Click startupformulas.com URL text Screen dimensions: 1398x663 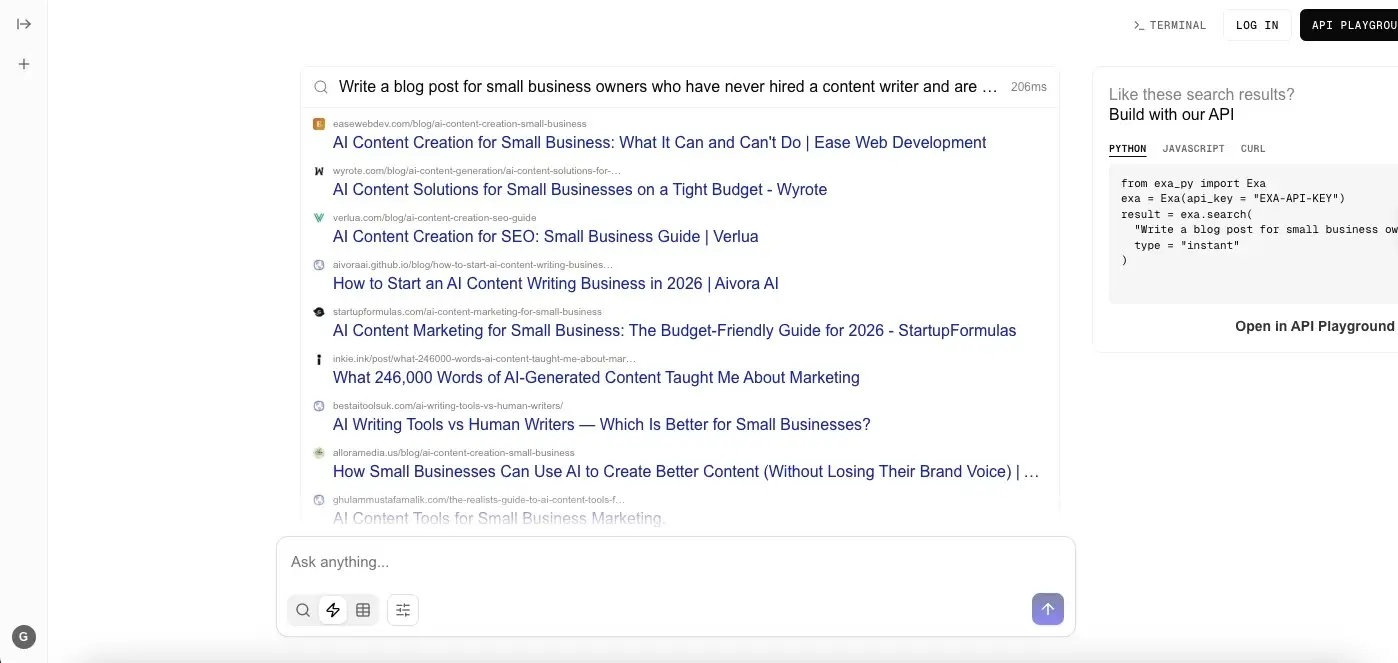(467, 312)
